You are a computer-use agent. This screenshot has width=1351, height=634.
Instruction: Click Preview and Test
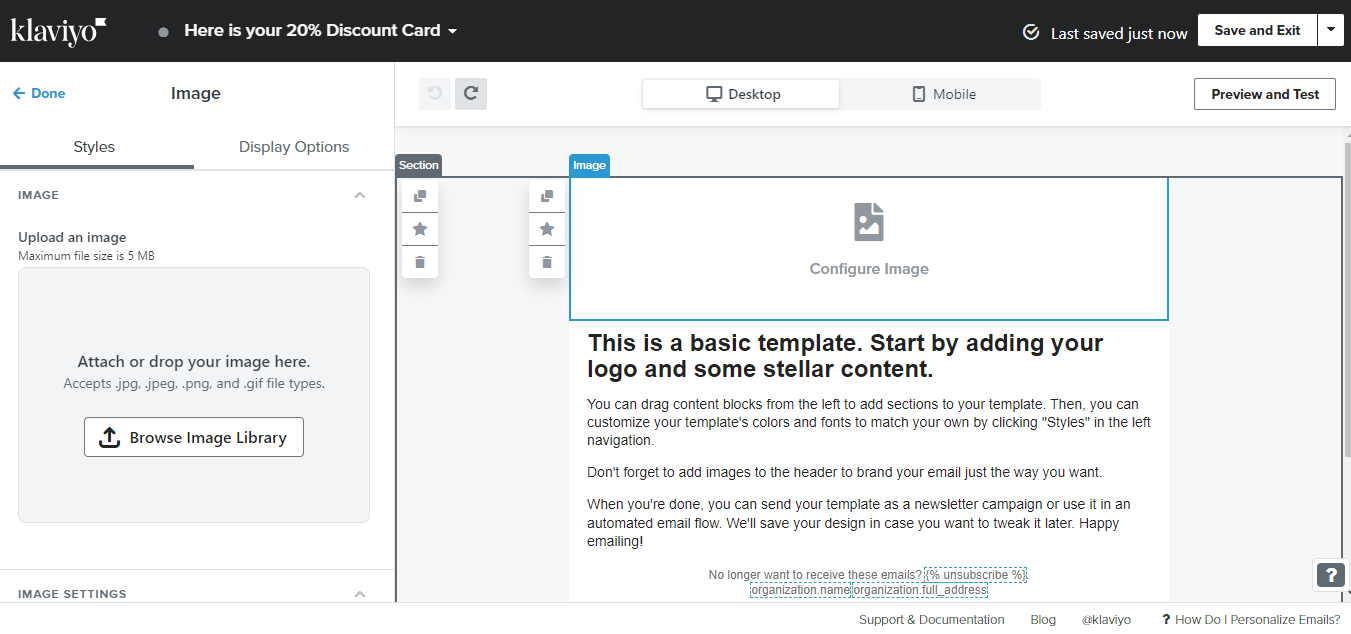(1265, 94)
